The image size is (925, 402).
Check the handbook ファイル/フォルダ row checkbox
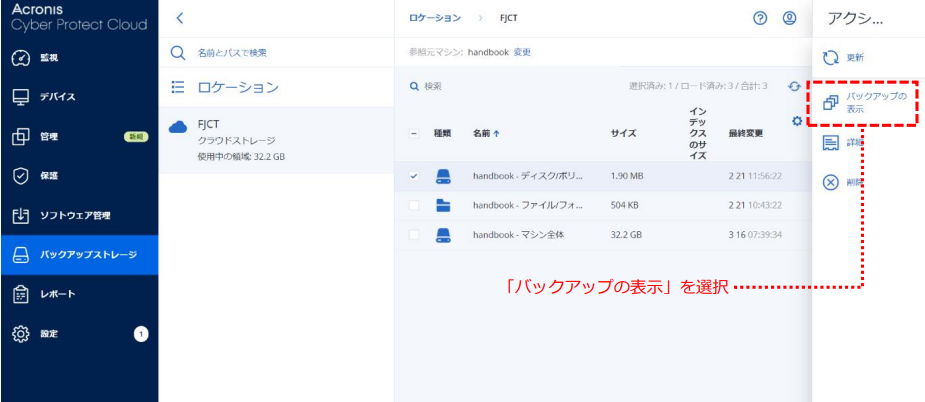pos(414,206)
